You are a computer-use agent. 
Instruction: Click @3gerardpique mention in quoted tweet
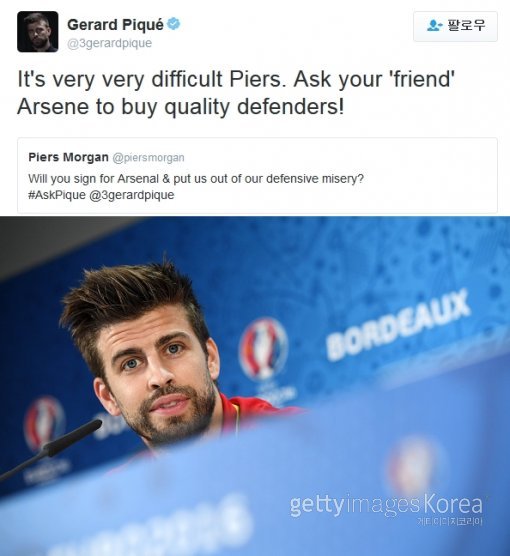pyautogui.click(x=132, y=195)
